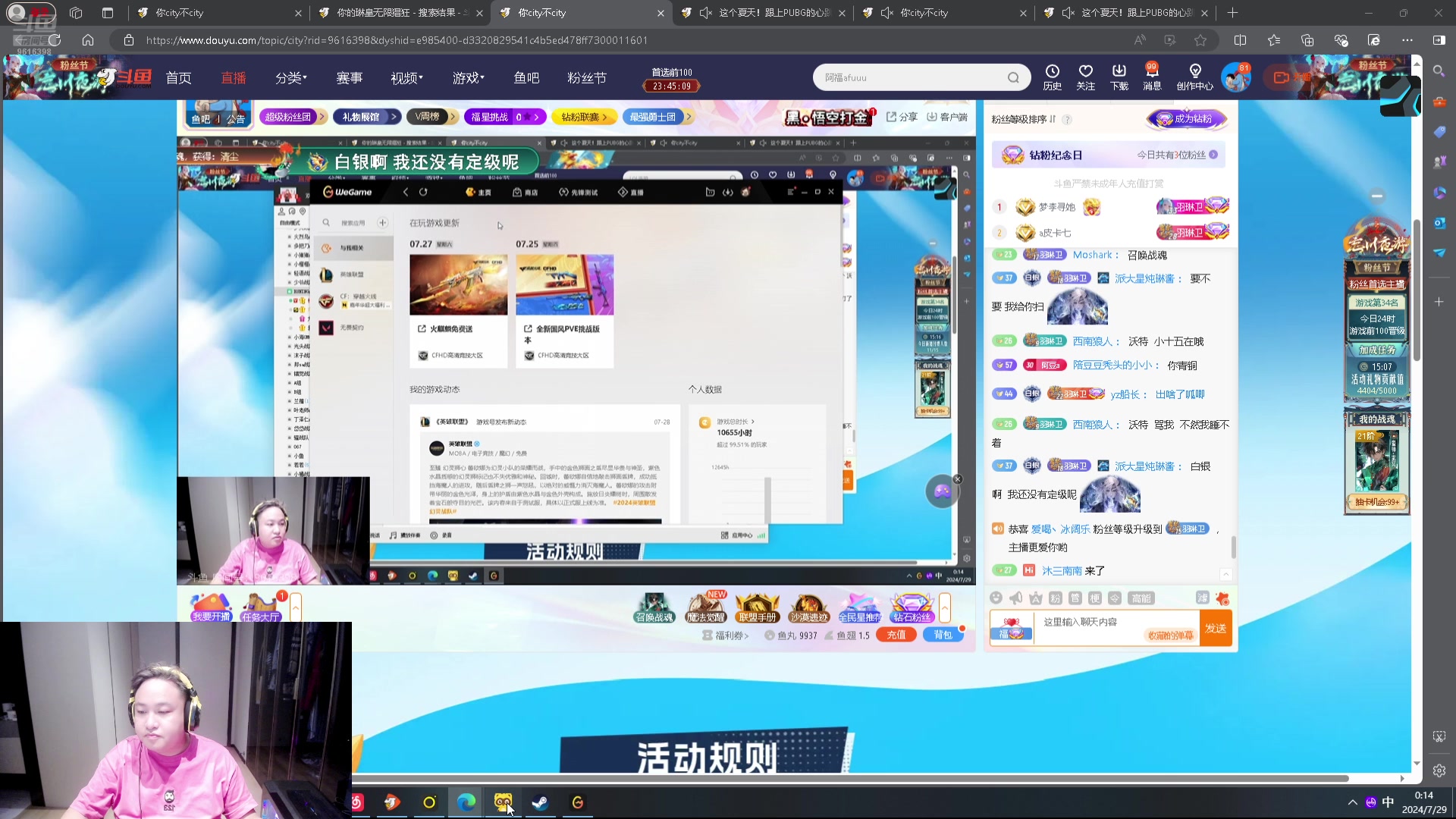Click the page vertical scrollbar
Screen dimensions: 1456x819
click(x=1416, y=288)
